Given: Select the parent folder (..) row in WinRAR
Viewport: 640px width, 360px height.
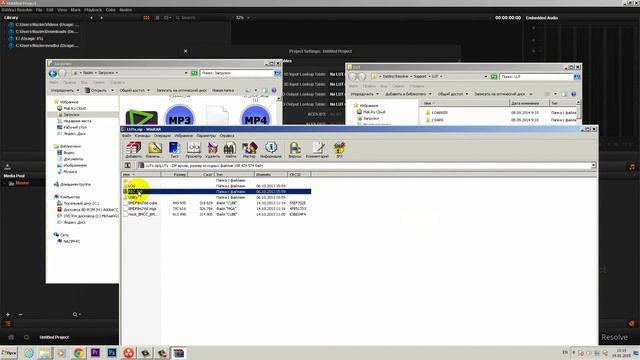Looking at the screenshot, I should (x=217, y=180).
